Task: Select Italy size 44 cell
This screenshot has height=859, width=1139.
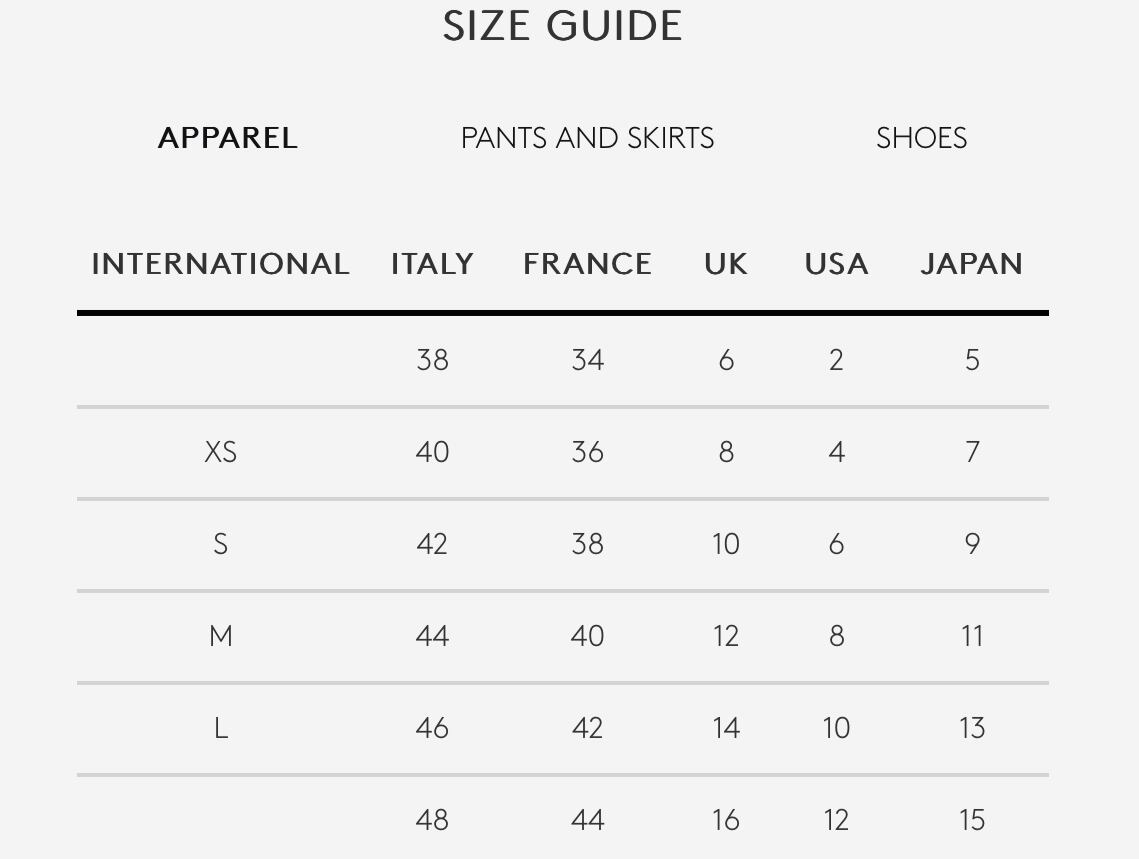Action: pos(432,636)
